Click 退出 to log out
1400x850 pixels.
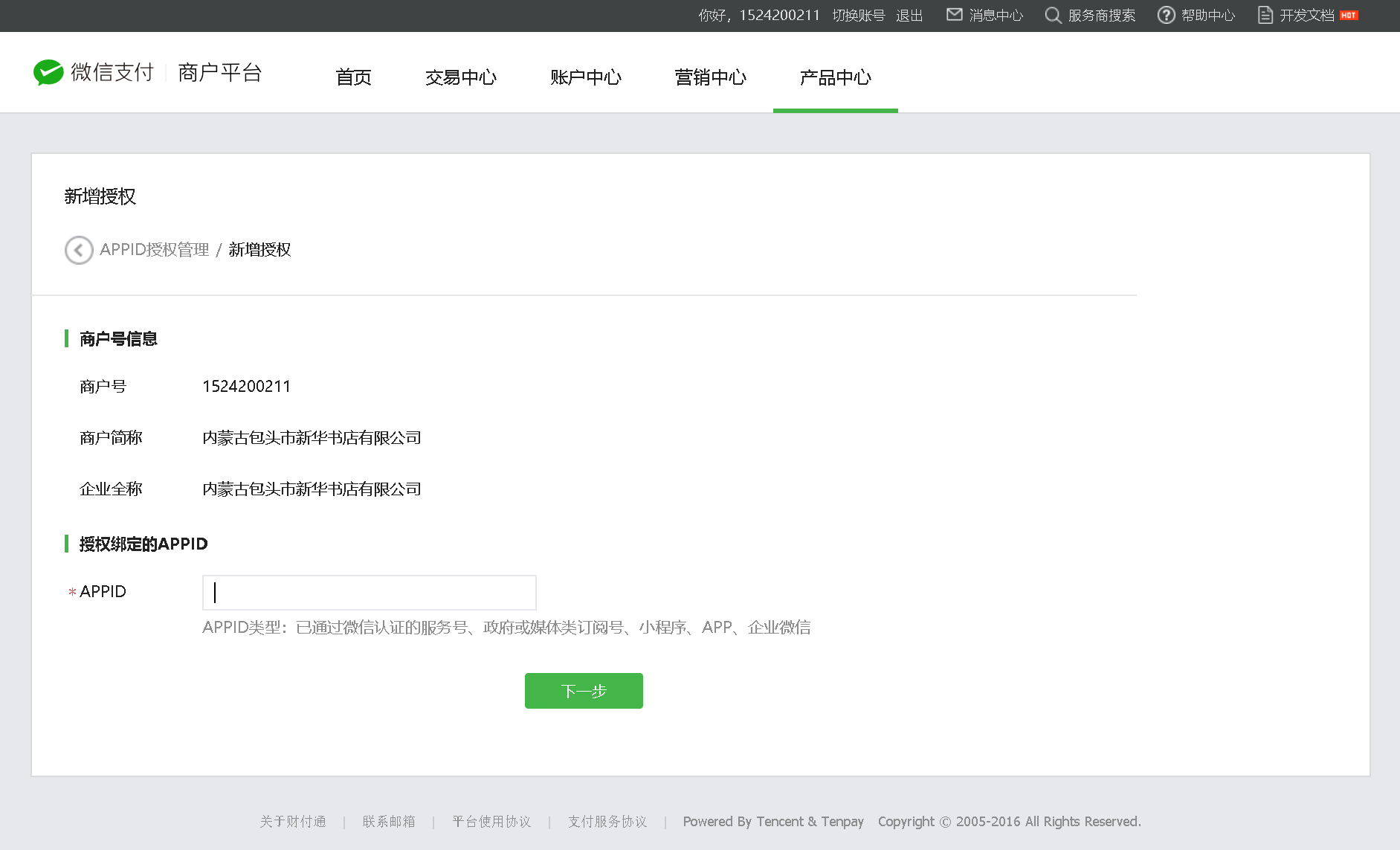tap(909, 16)
